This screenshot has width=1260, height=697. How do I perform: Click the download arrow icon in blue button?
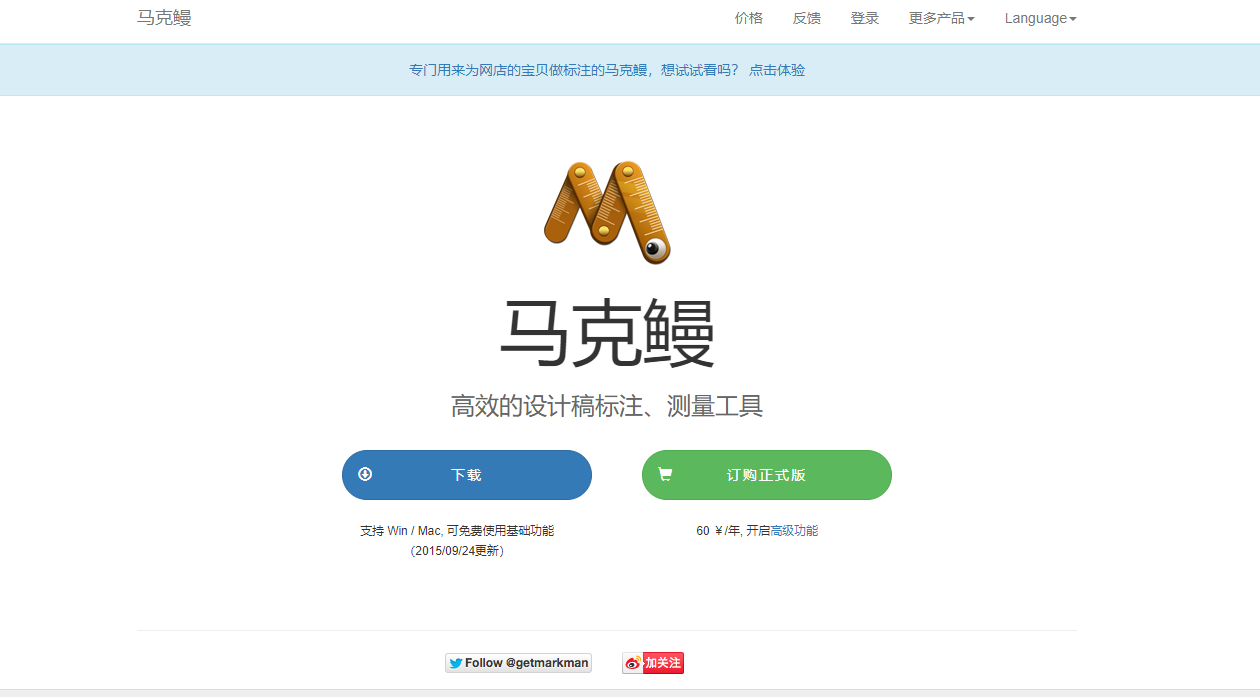pos(365,474)
